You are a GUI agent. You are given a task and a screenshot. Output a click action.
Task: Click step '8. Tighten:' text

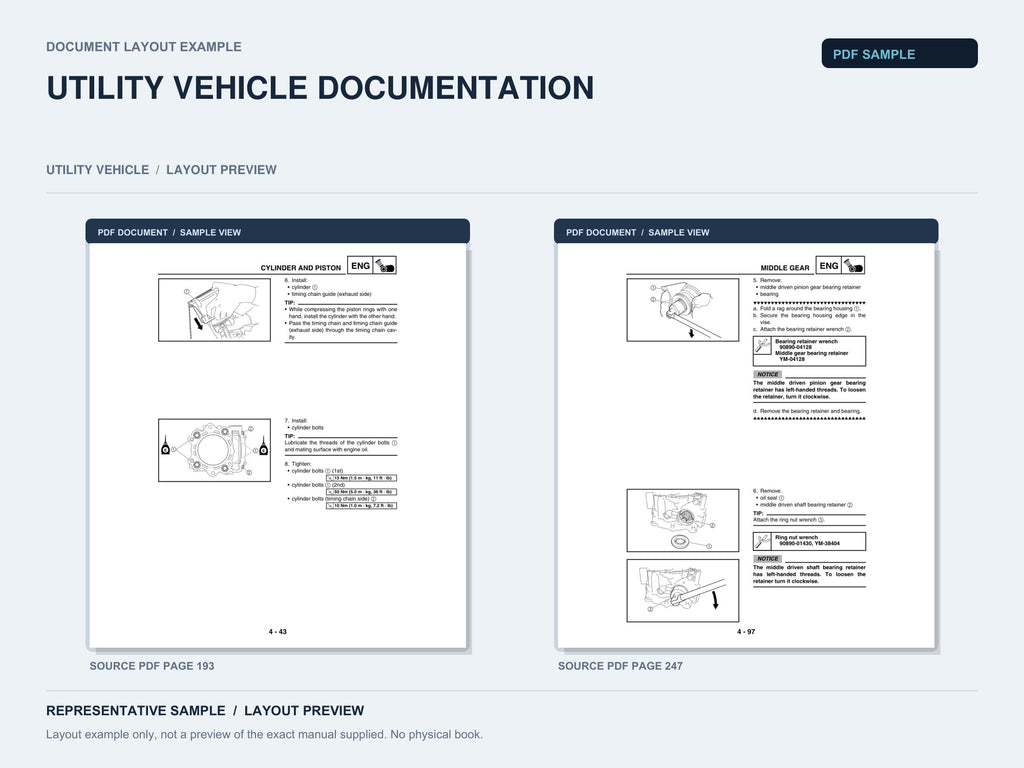click(x=298, y=464)
